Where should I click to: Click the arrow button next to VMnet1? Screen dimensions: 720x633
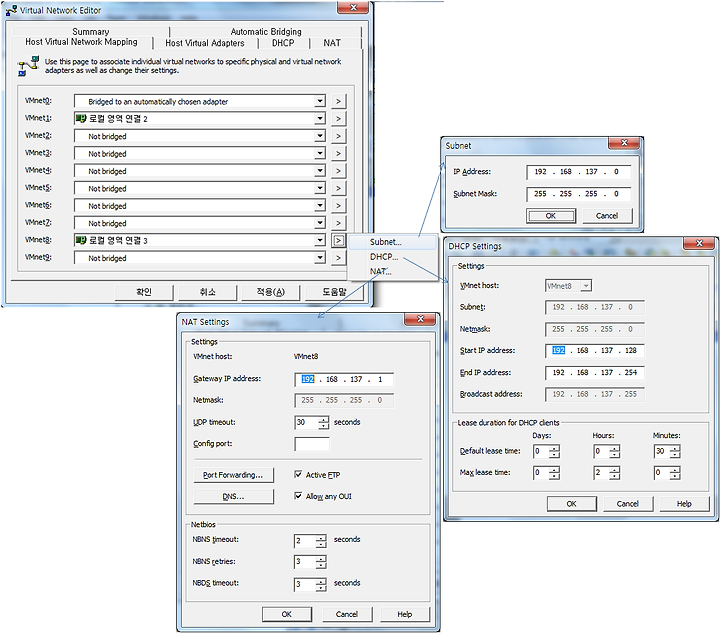338,118
